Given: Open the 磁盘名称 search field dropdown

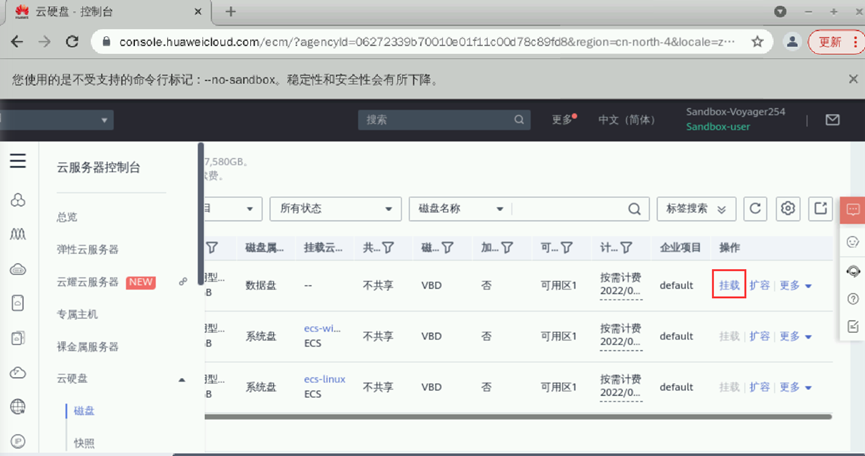Looking at the screenshot, I should click(460, 209).
